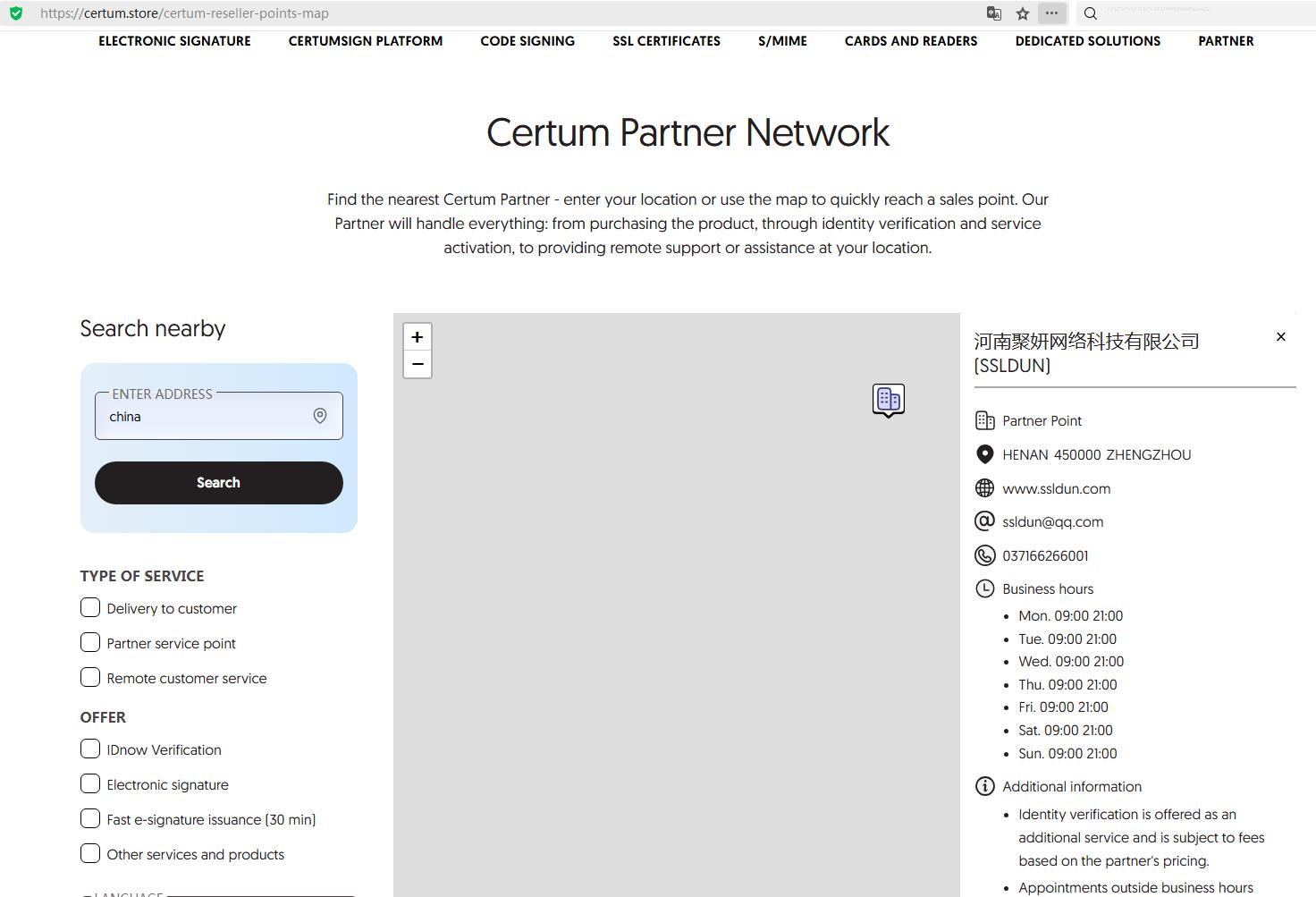
Task: Click the HENAN 450000 ZHENGZHOU address text
Action: tap(1097, 455)
